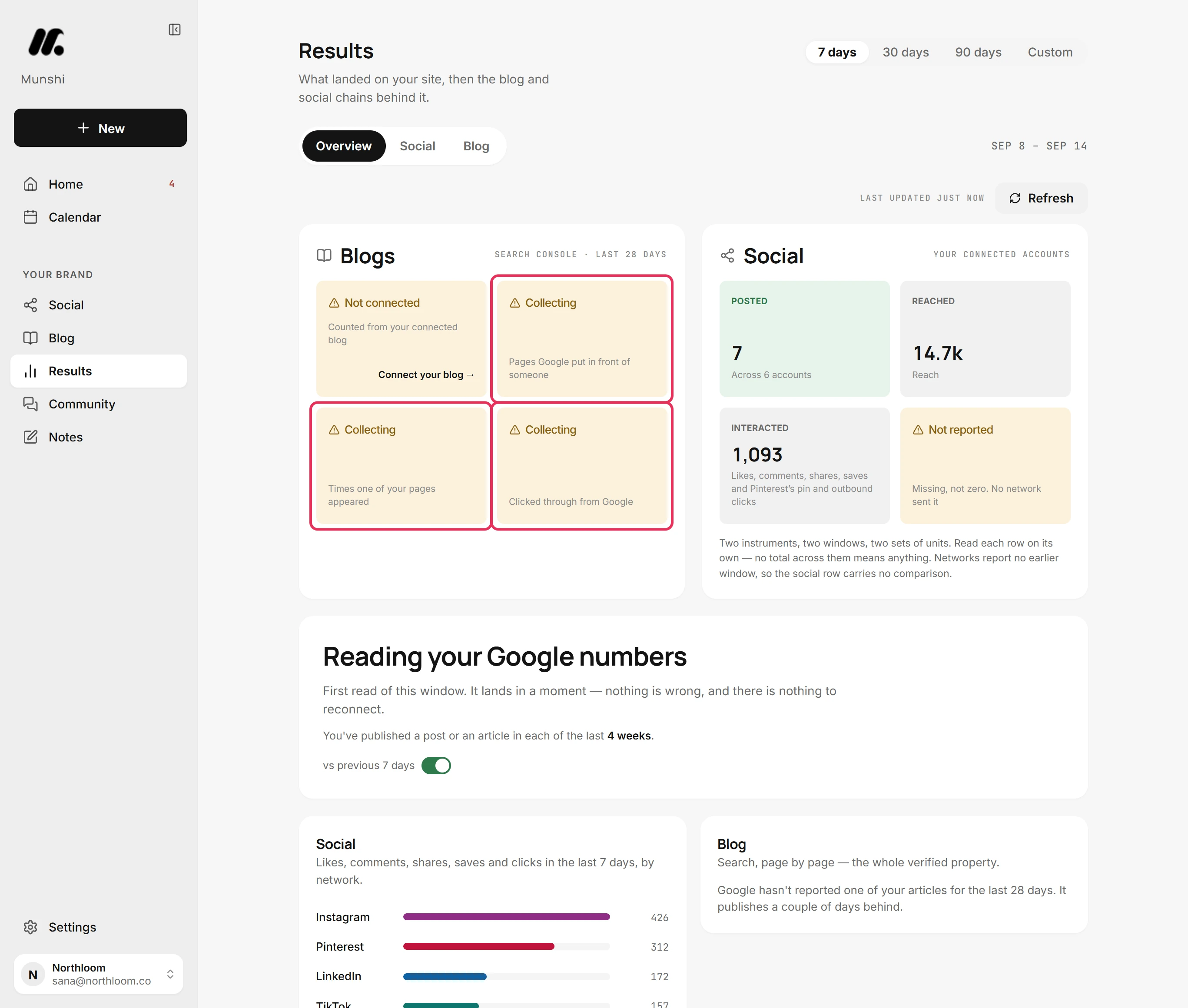Click the Your connected accounts label
The image size is (1188, 1008).
pos(1001,255)
